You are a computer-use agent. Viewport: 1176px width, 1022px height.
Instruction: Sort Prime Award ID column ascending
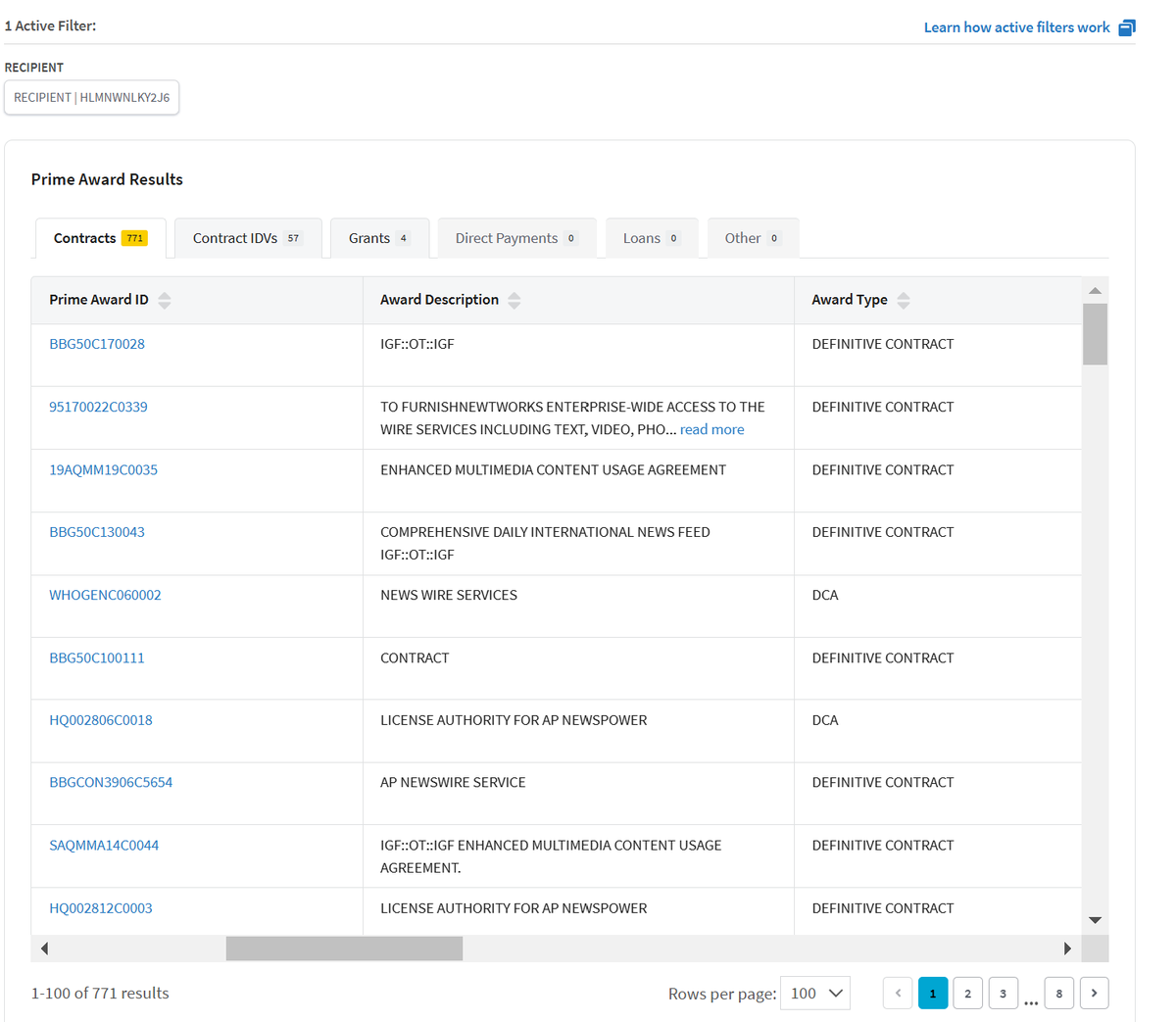165,295
